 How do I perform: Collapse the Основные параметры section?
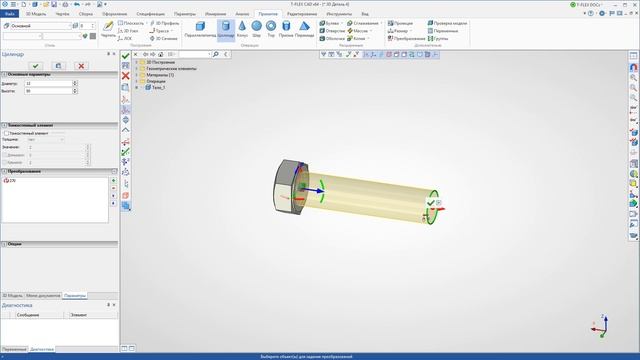click(x=4, y=74)
